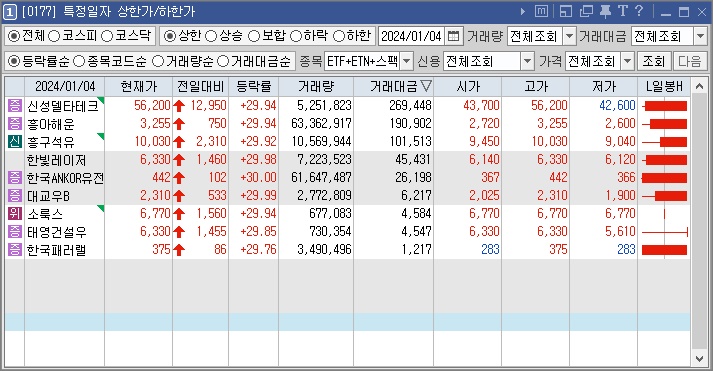Click the duplicate window icon in title bar

586,11
